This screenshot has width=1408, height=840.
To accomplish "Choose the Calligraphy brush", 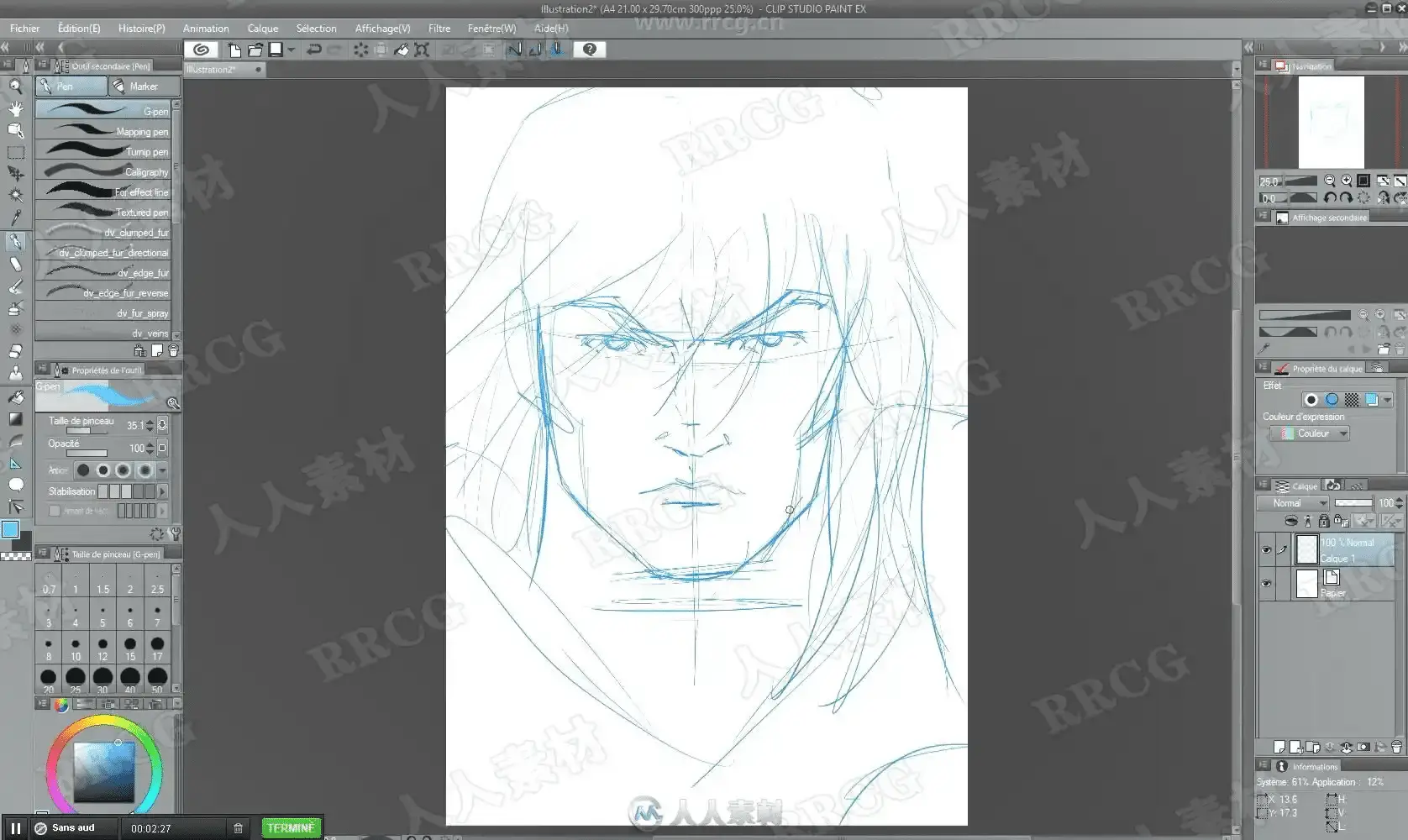I will (x=103, y=171).
